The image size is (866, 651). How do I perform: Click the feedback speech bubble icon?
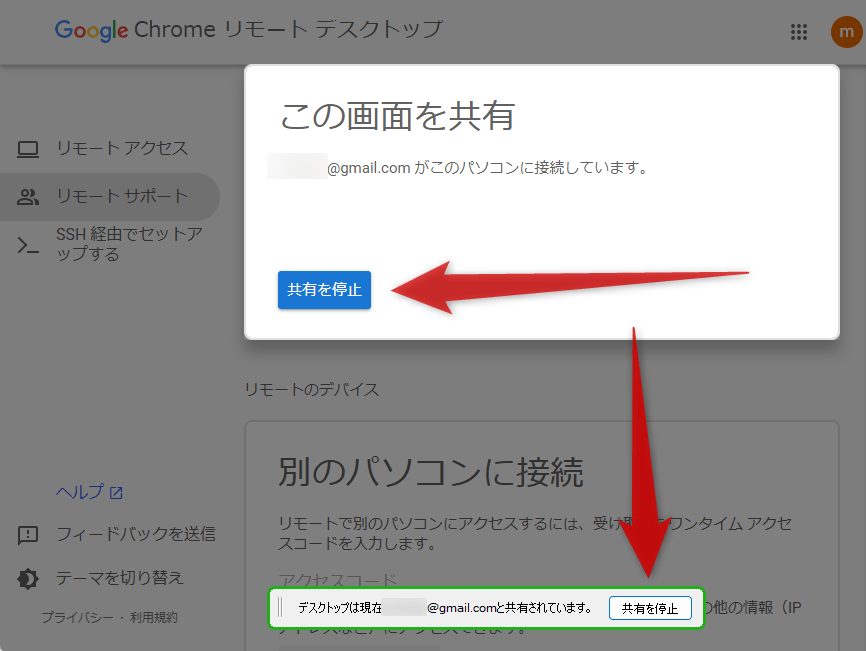coord(28,534)
